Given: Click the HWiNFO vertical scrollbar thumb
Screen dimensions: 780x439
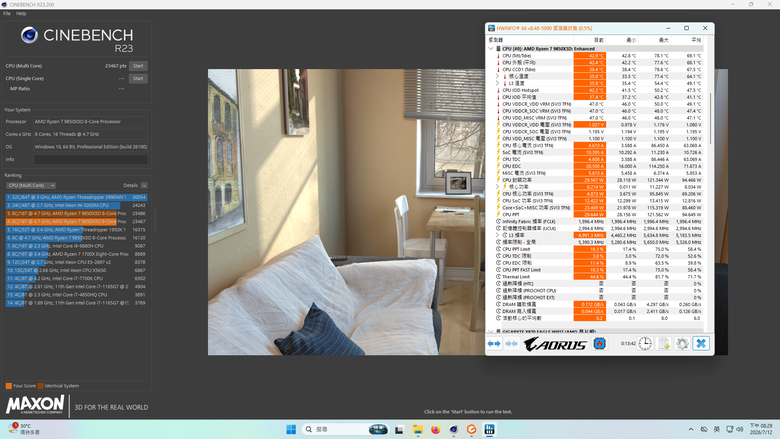Looking at the screenshot, I should pyautogui.click(x=710, y=118).
